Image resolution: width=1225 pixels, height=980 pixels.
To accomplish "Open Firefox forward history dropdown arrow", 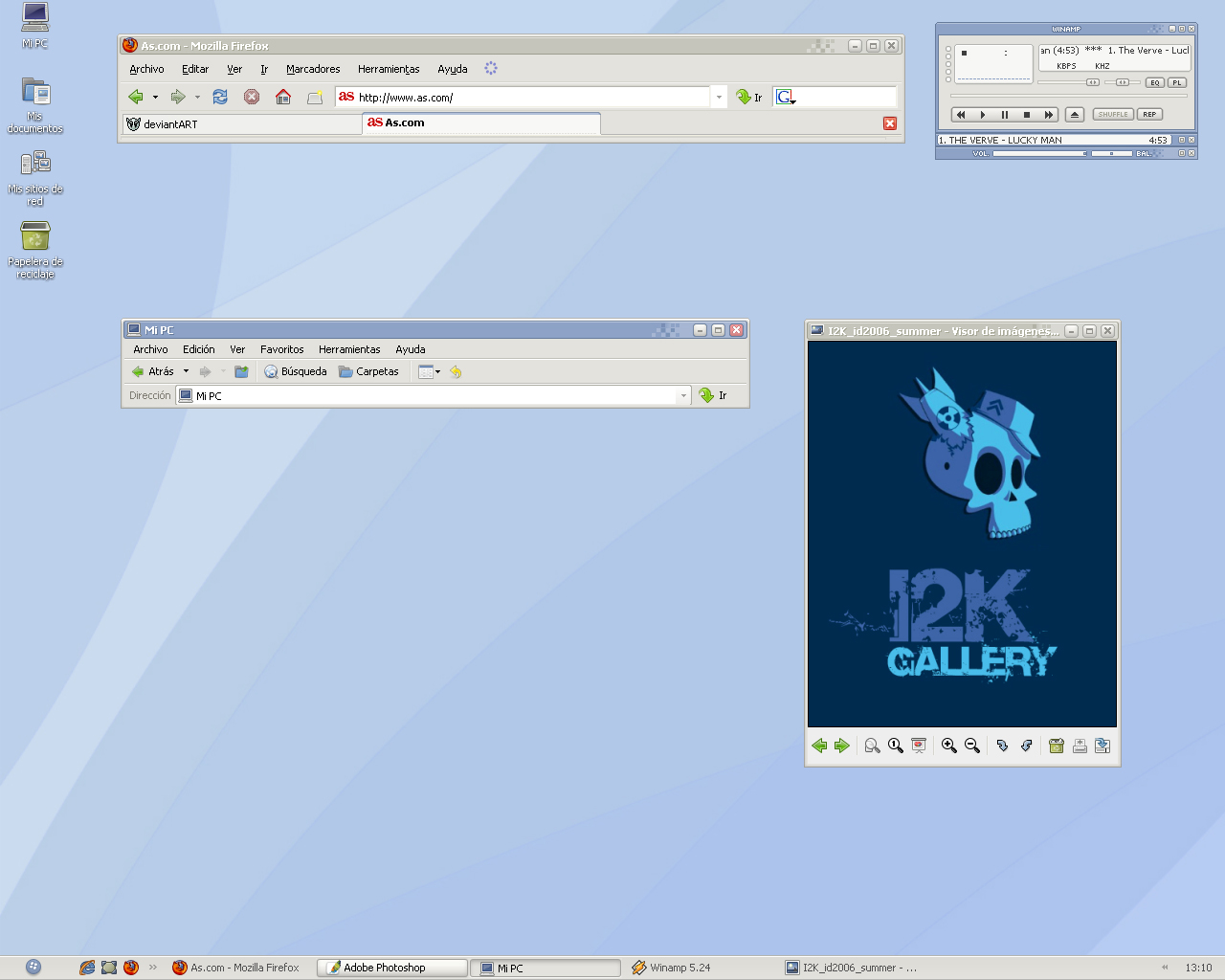I will point(197,97).
